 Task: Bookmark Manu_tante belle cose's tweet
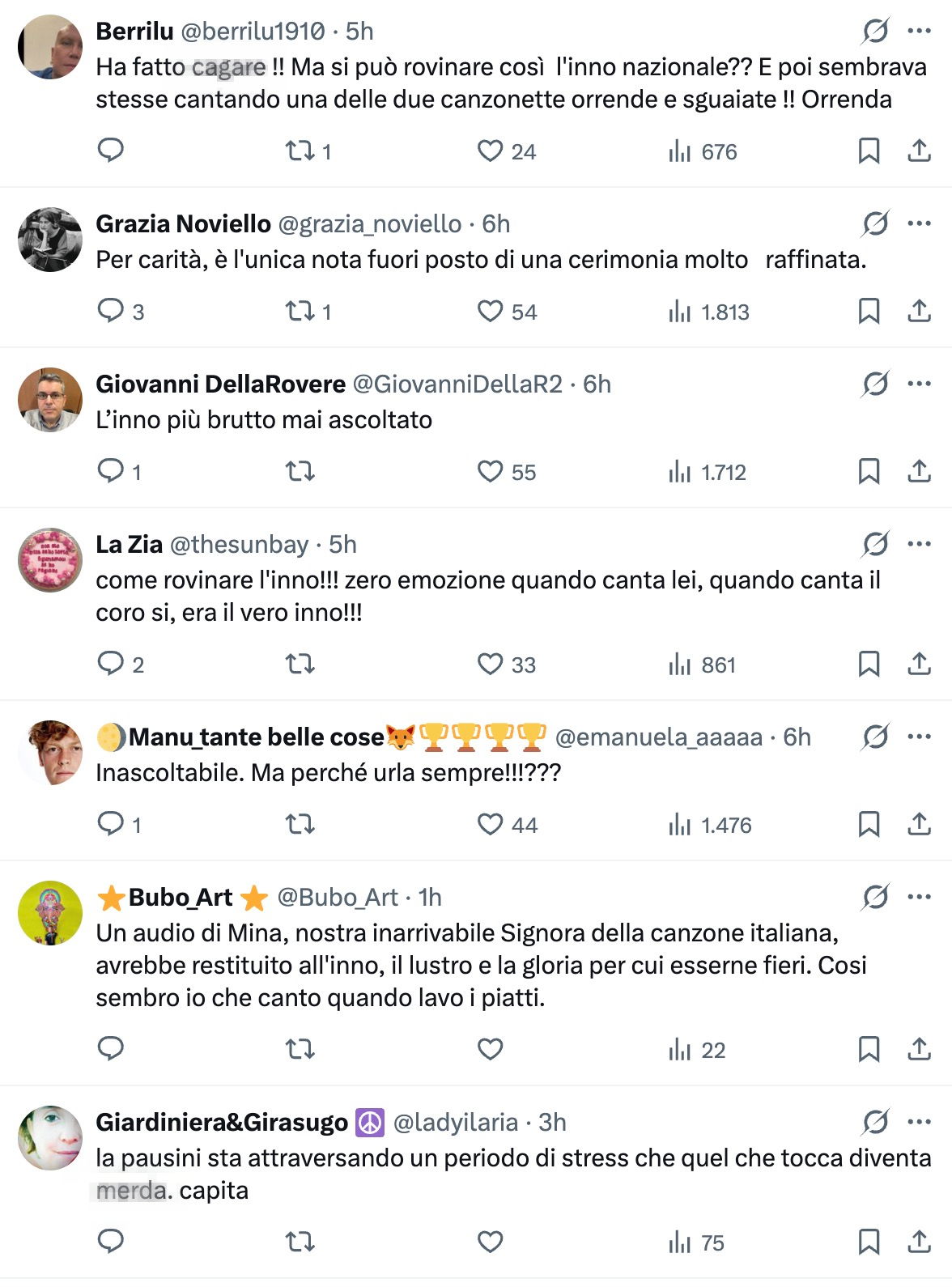[x=869, y=824]
